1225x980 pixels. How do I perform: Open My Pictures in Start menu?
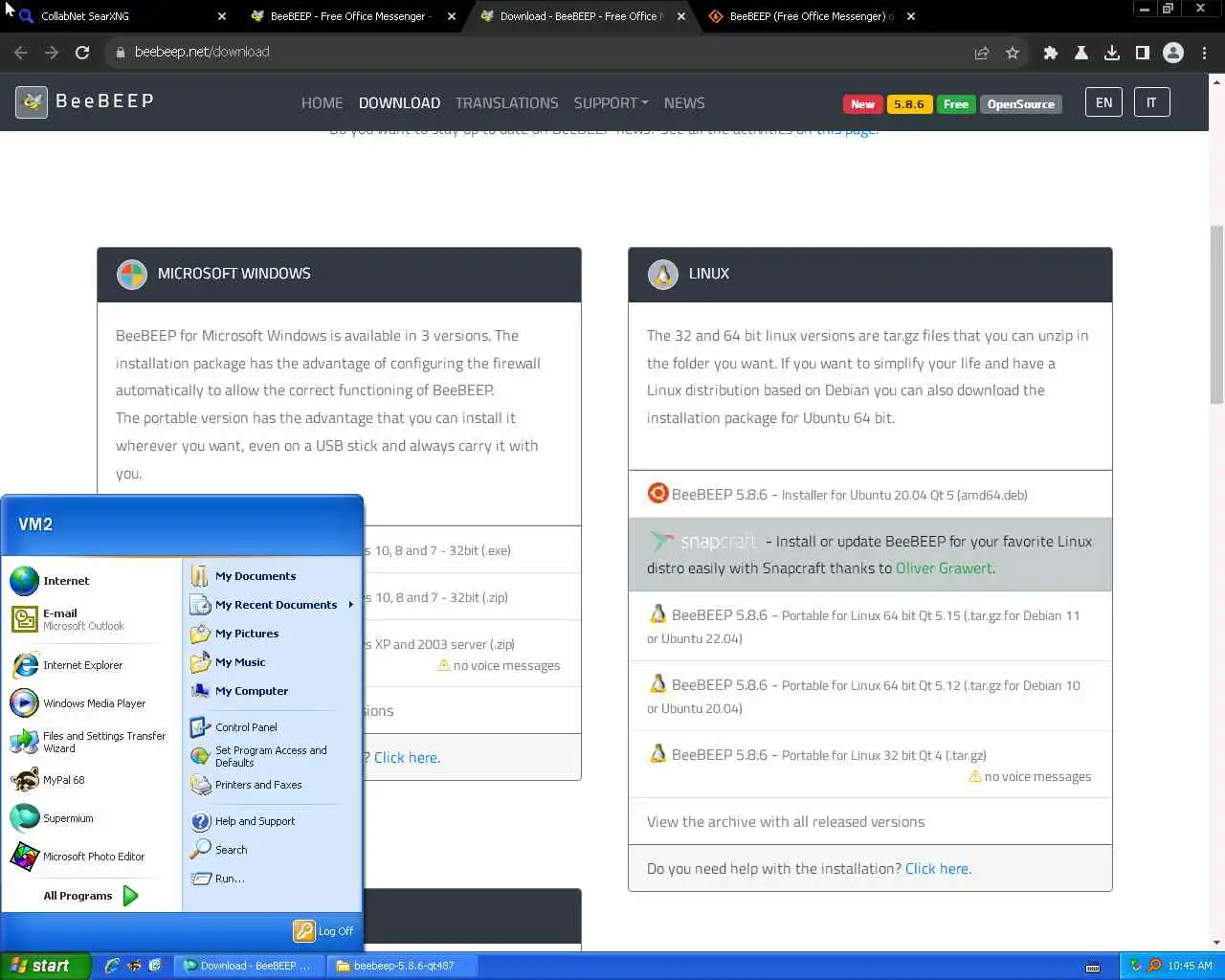(272, 634)
